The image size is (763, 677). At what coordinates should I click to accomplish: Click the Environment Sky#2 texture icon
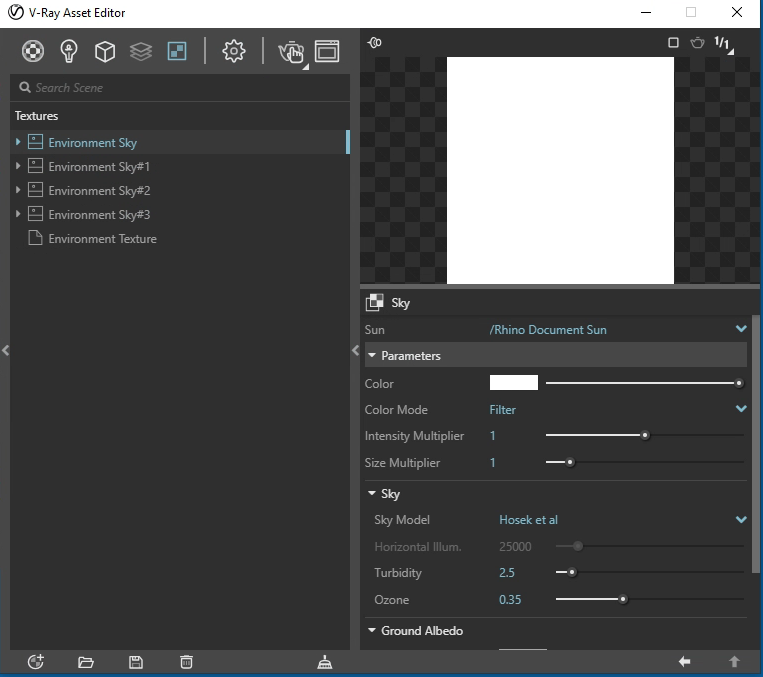pos(35,190)
